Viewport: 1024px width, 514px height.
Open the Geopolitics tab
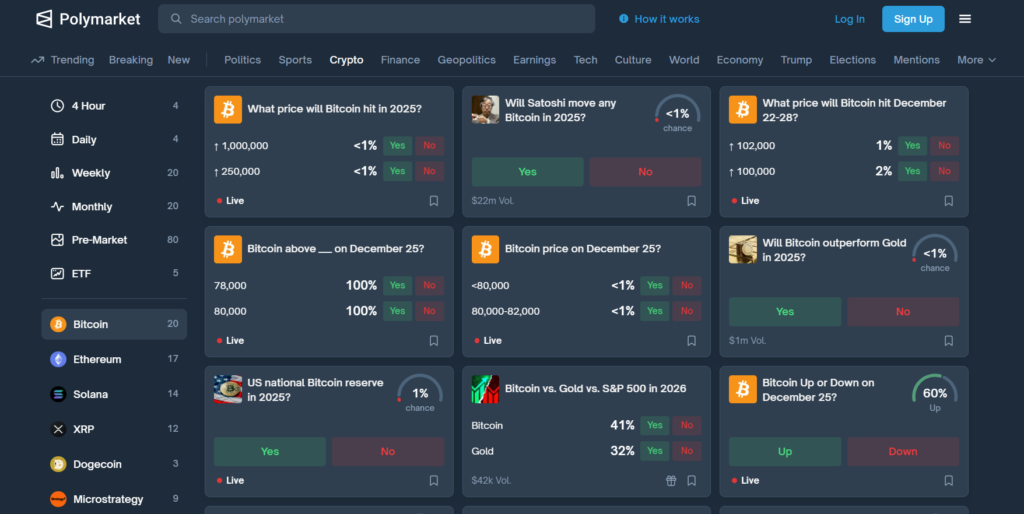tap(466, 60)
